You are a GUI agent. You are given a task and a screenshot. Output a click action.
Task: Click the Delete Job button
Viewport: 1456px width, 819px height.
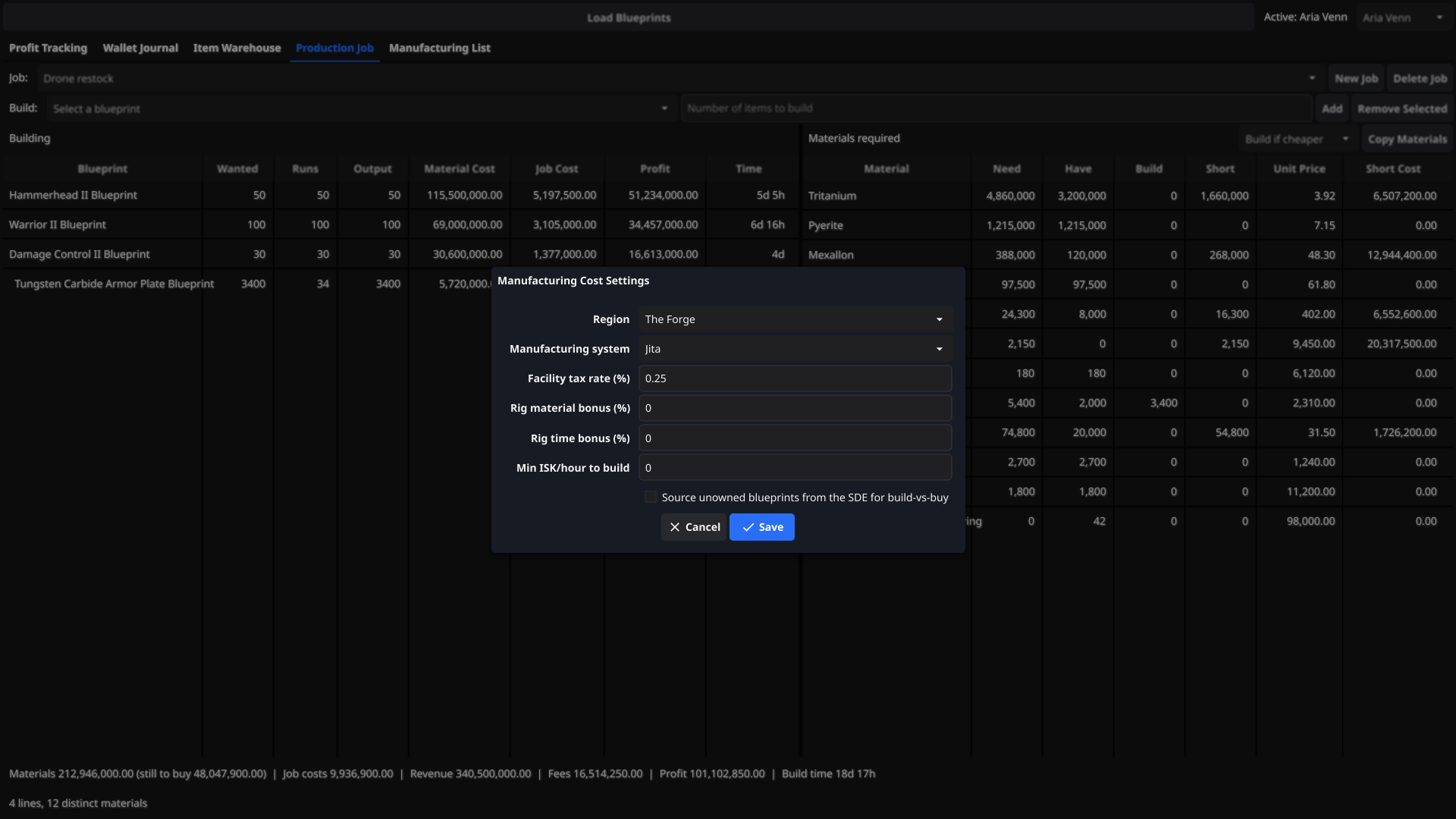pyautogui.click(x=1420, y=78)
